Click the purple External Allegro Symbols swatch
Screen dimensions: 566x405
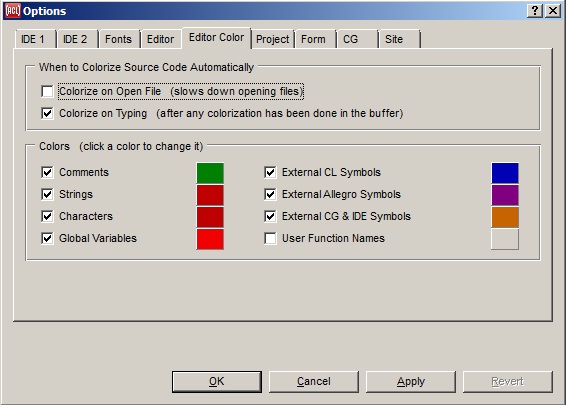505,195
